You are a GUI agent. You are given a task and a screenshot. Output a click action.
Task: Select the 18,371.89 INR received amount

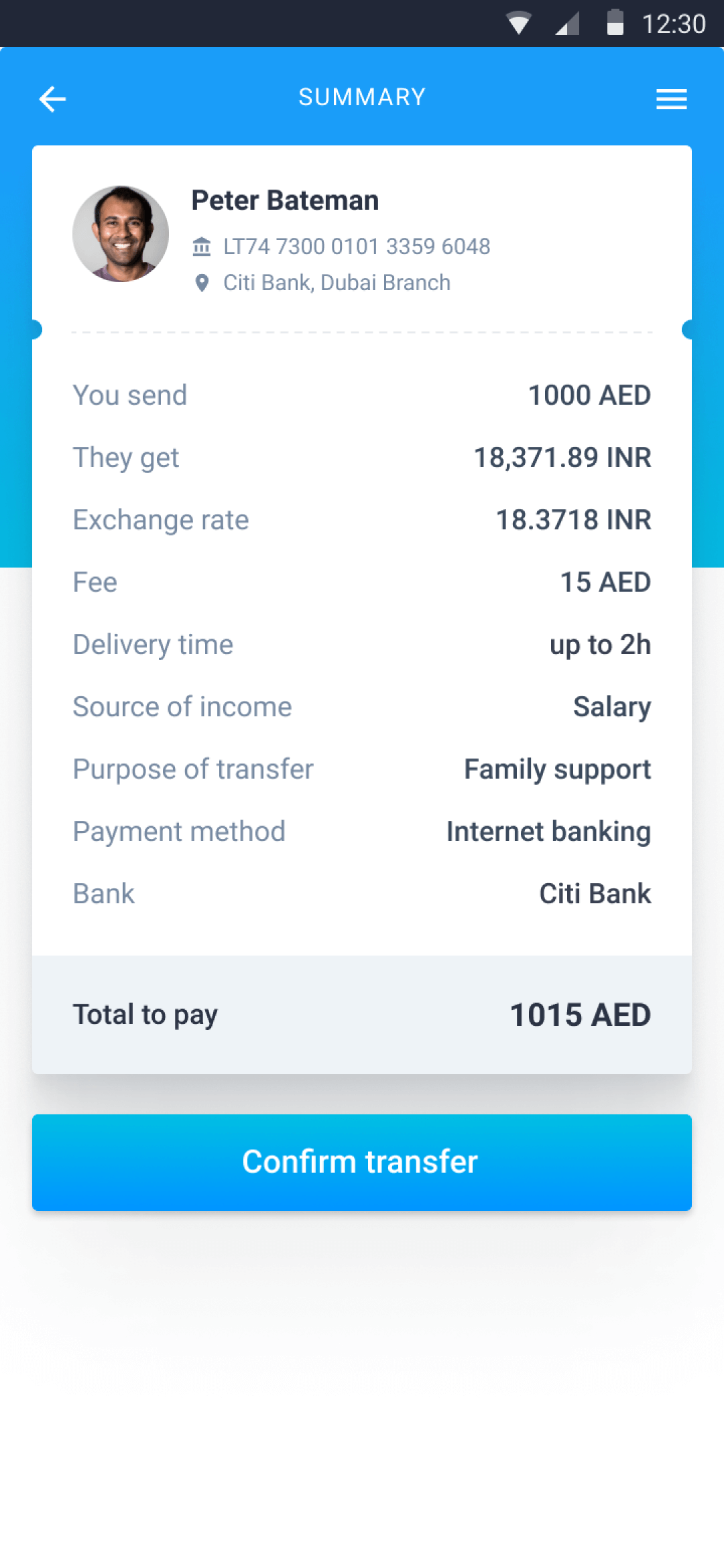[562, 458]
